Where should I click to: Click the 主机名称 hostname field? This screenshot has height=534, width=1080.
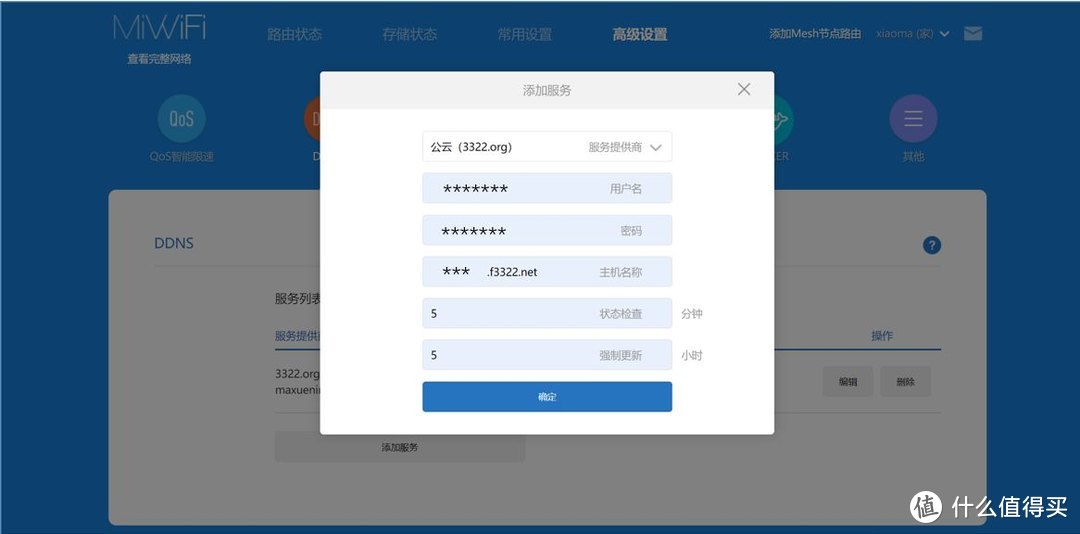pyautogui.click(x=547, y=271)
